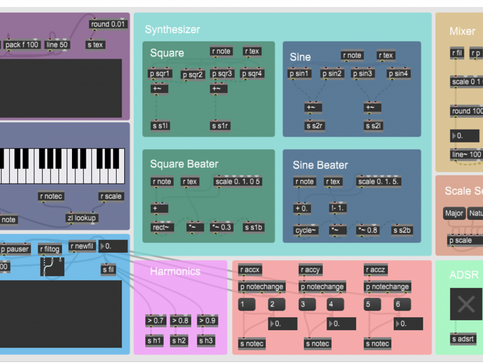This screenshot has height=363, width=483.
Task: Click message box 3 in the red panel
Action: 307,304
